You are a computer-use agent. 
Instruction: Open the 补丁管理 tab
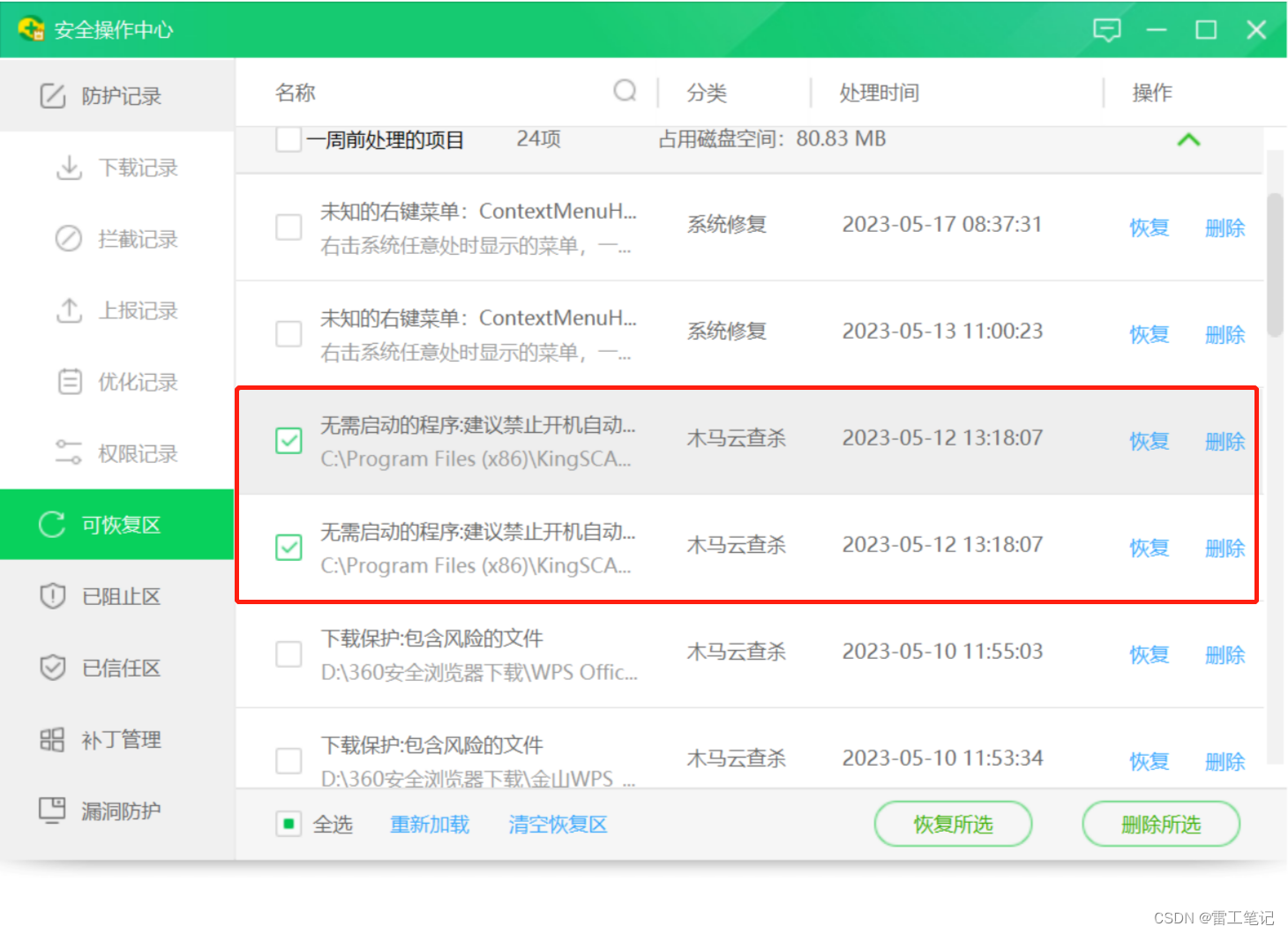[x=117, y=739]
